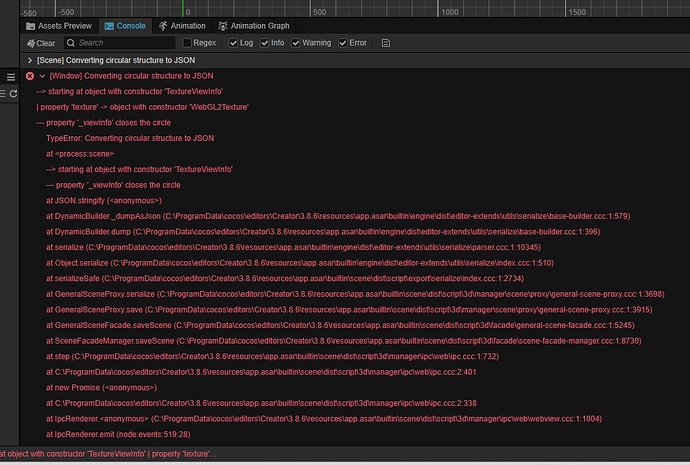
Task: Toggle the Info filter checkbox
Action: click(264, 43)
